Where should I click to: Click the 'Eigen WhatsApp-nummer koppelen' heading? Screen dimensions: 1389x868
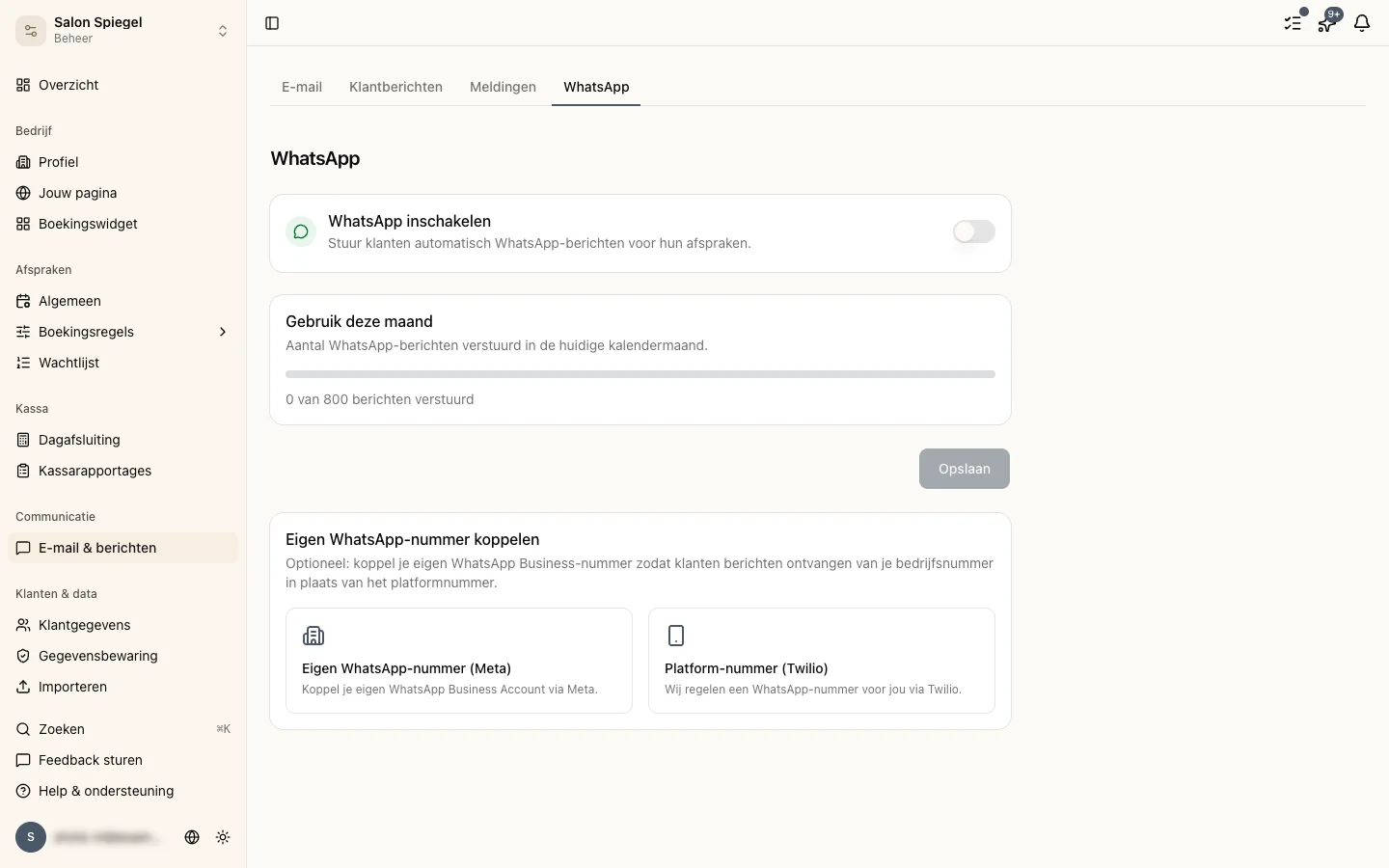[x=413, y=539]
